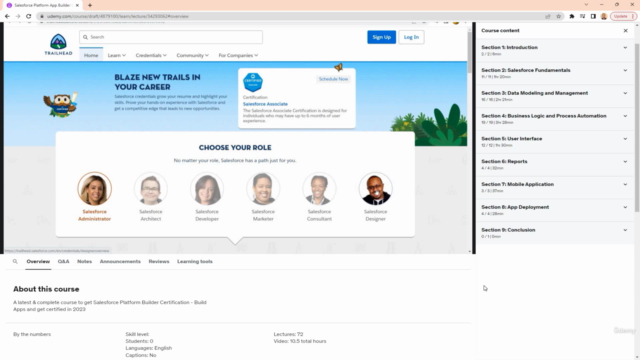Click the bookmark star icon in address bar
Image resolution: width=640 pixels, height=360 pixels.
[559, 16]
